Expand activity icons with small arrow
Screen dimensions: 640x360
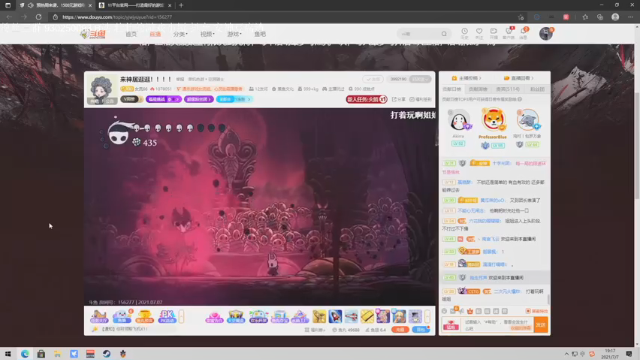pos(181,316)
